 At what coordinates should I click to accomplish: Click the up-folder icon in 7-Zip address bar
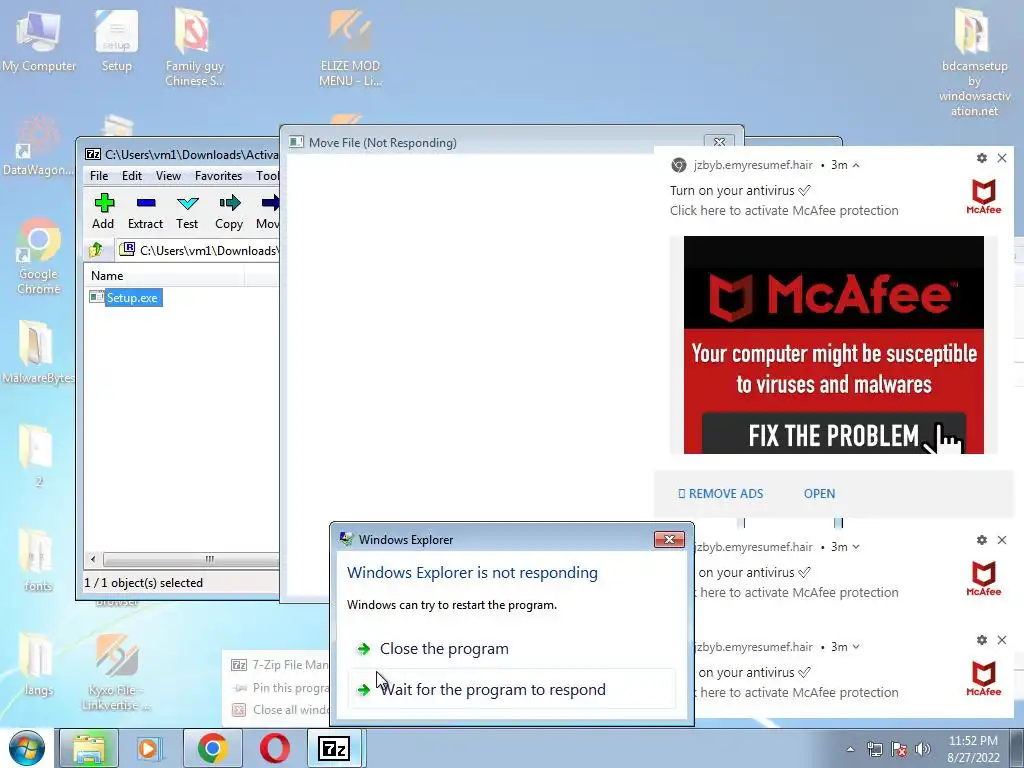pyautogui.click(x=96, y=249)
